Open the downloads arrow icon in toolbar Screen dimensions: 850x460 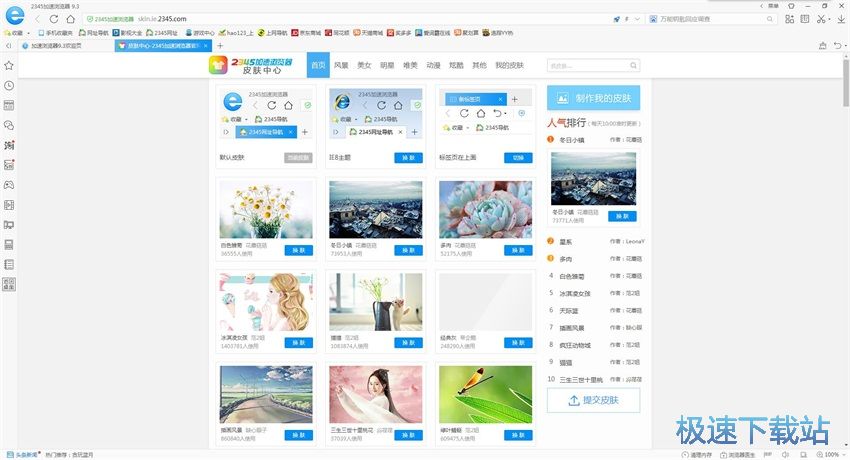point(841,19)
